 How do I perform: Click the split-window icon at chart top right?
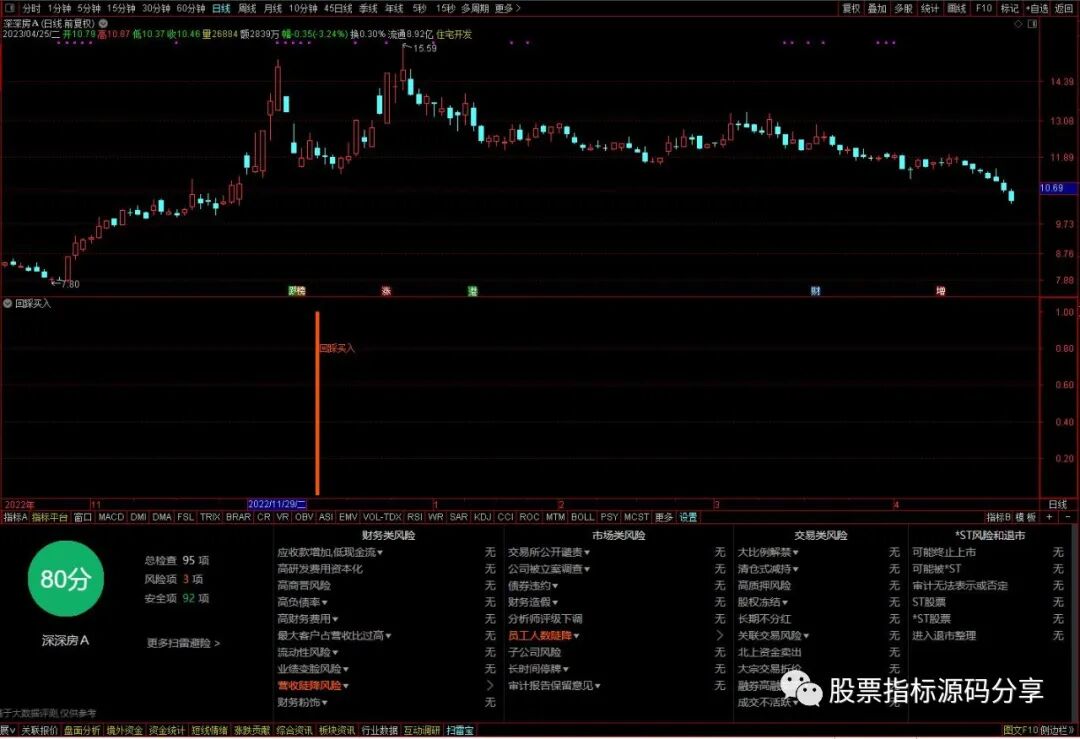1032,23
